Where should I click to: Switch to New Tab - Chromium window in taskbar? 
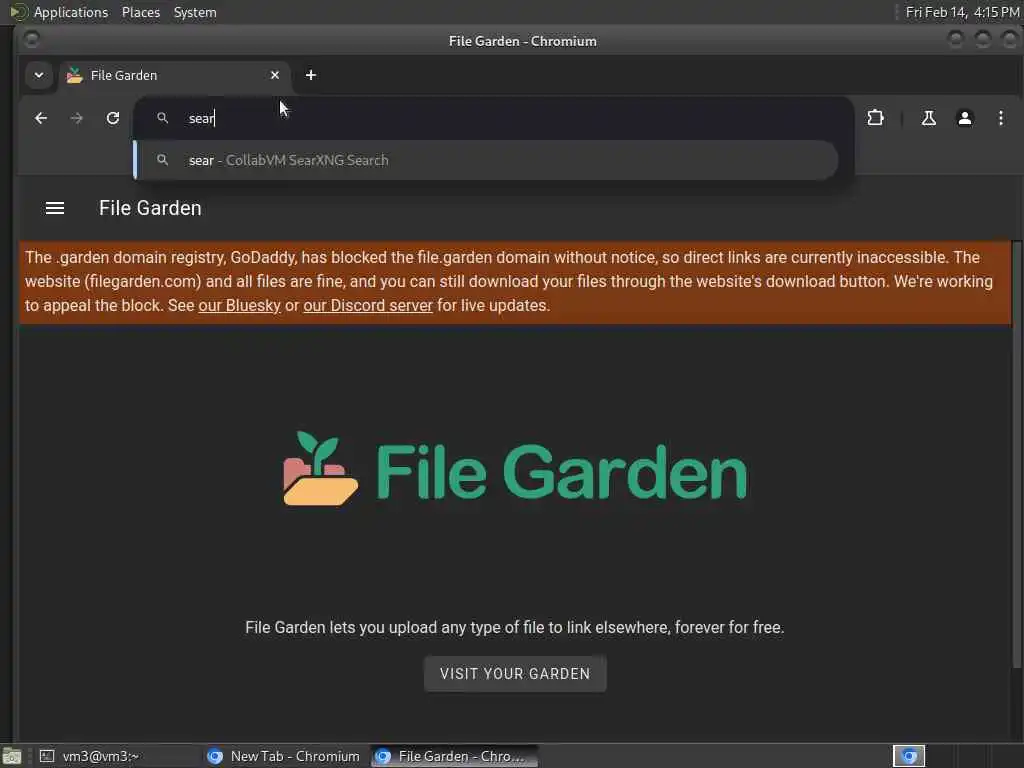[285, 756]
